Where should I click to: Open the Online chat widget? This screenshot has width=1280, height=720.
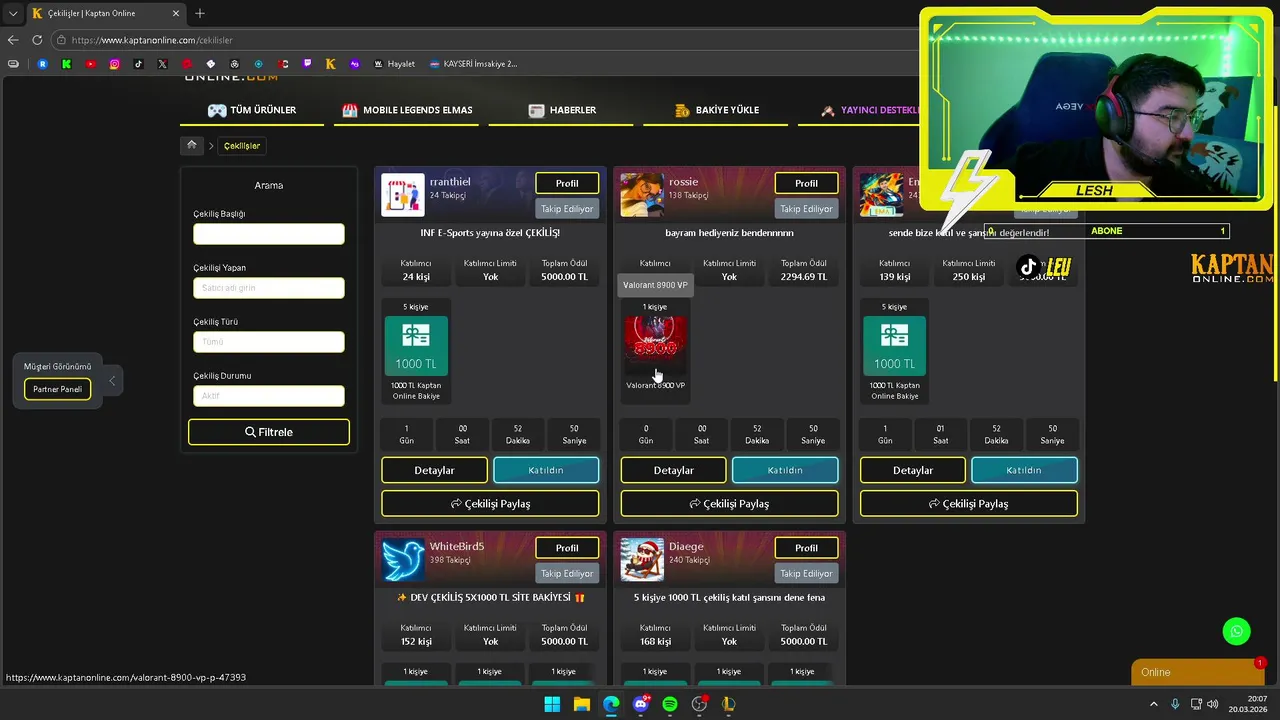(1199, 672)
